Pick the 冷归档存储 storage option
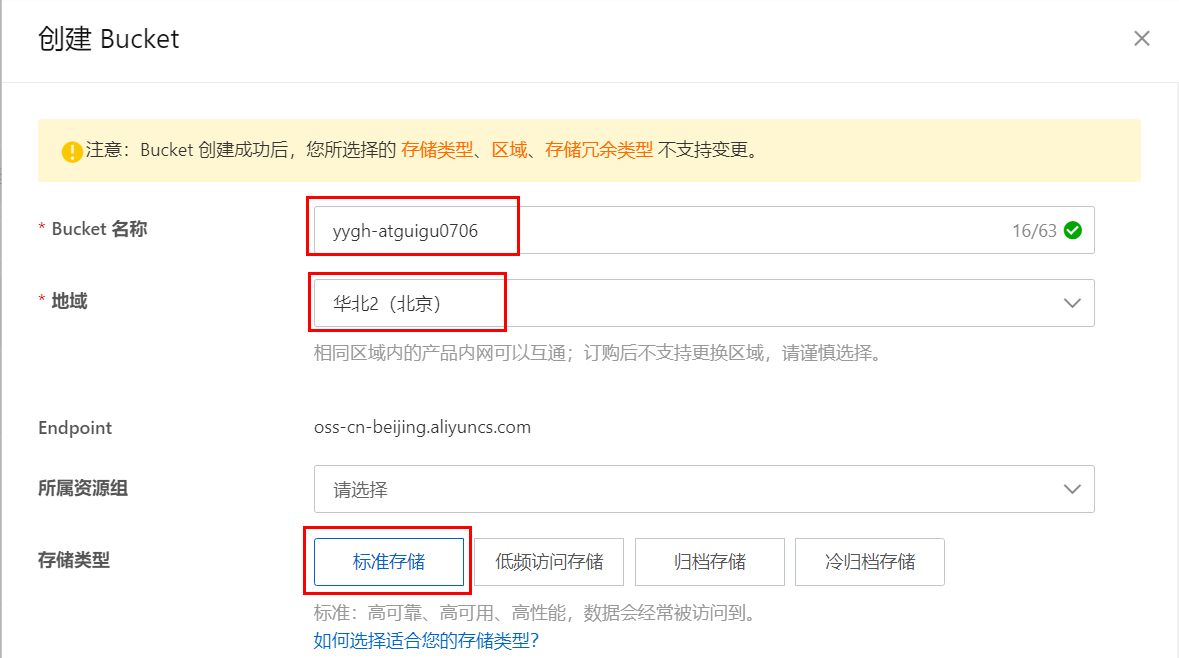The height and width of the screenshot is (658, 1179). [869, 561]
